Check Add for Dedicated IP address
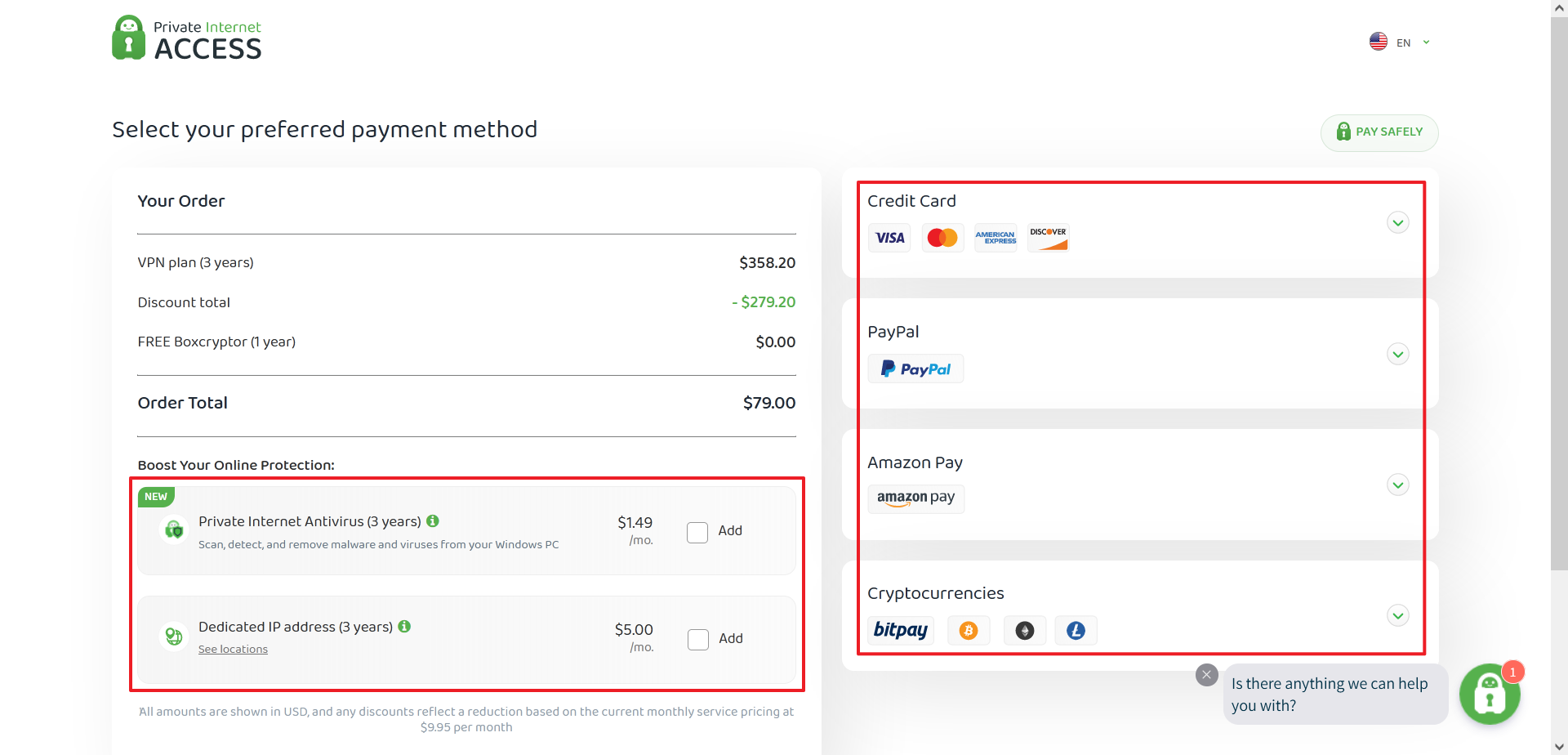Viewport: 1568px width, 755px height. (698, 640)
